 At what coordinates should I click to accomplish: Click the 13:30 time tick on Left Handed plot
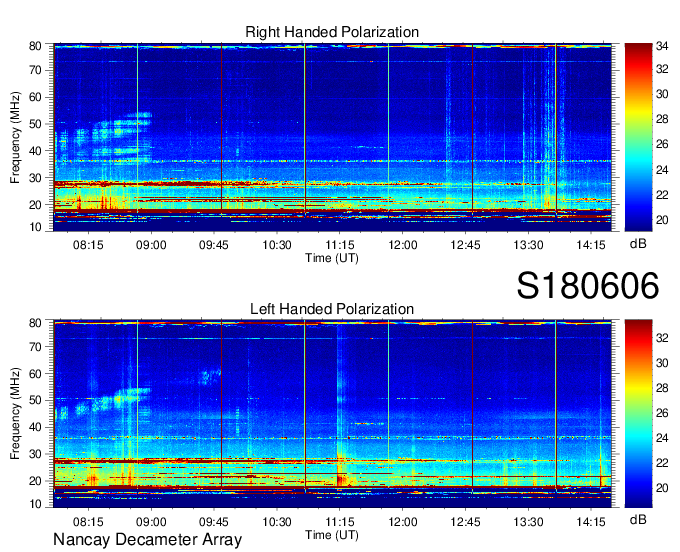[528, 522]
